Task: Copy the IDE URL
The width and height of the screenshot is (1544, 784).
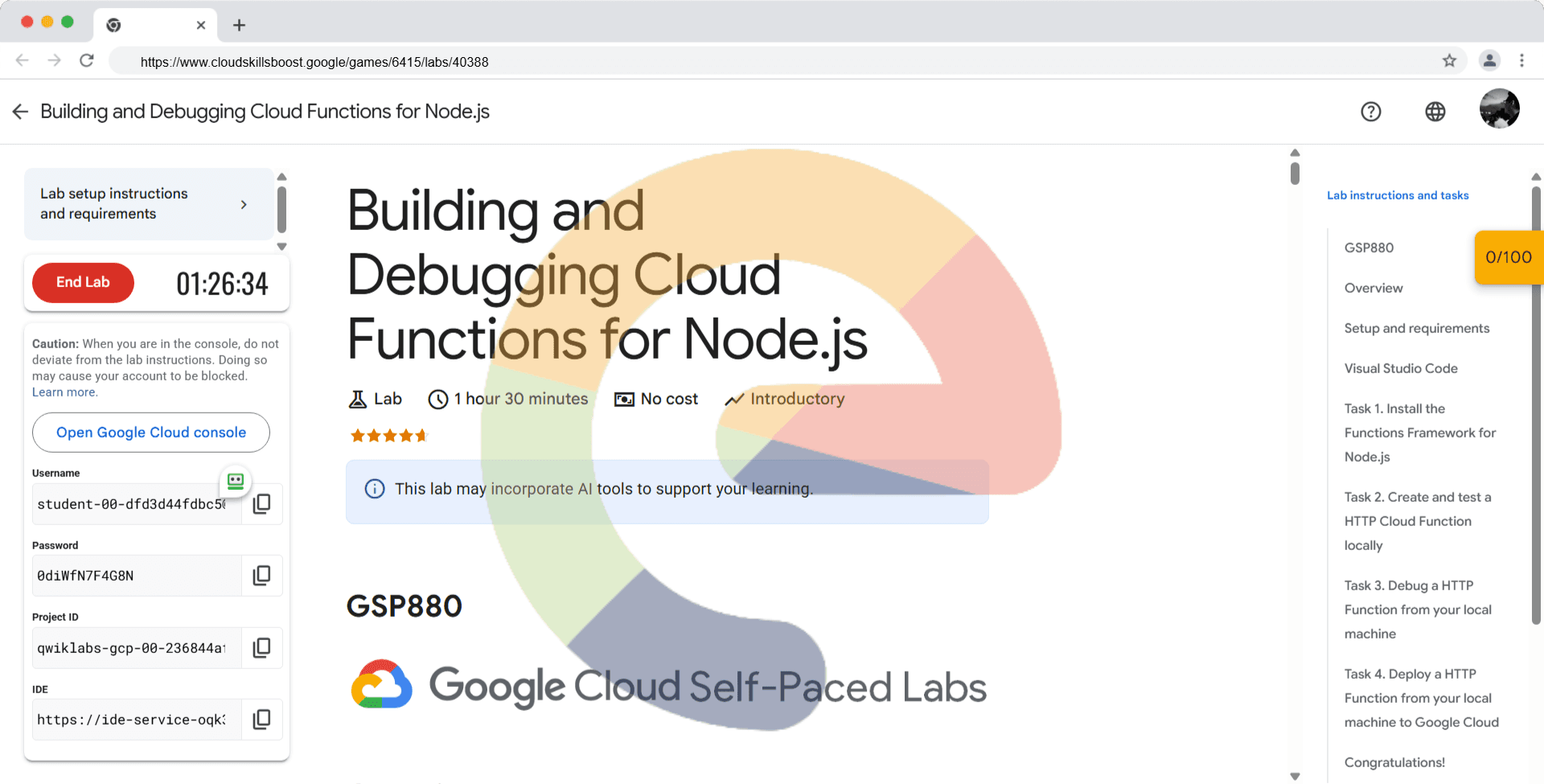Action: [262, 720]
